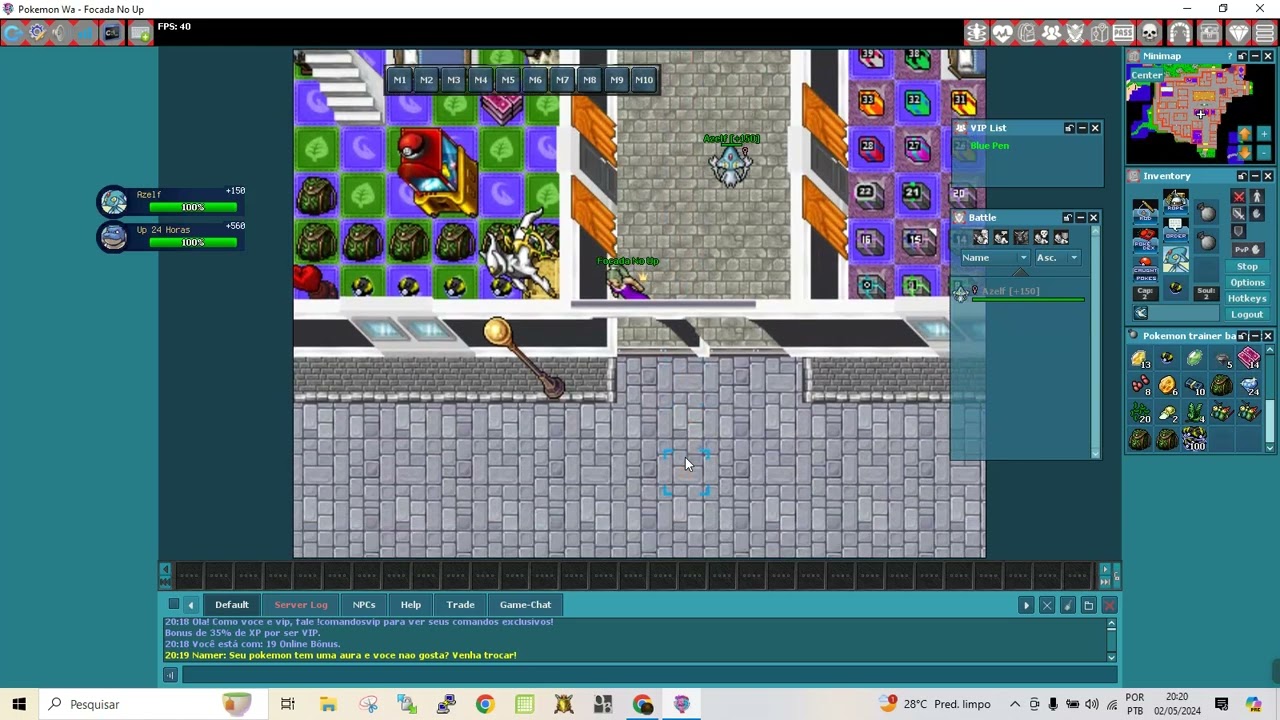
Task: Toggle the red crossed swords fight mode
Action: point(1238,196)
